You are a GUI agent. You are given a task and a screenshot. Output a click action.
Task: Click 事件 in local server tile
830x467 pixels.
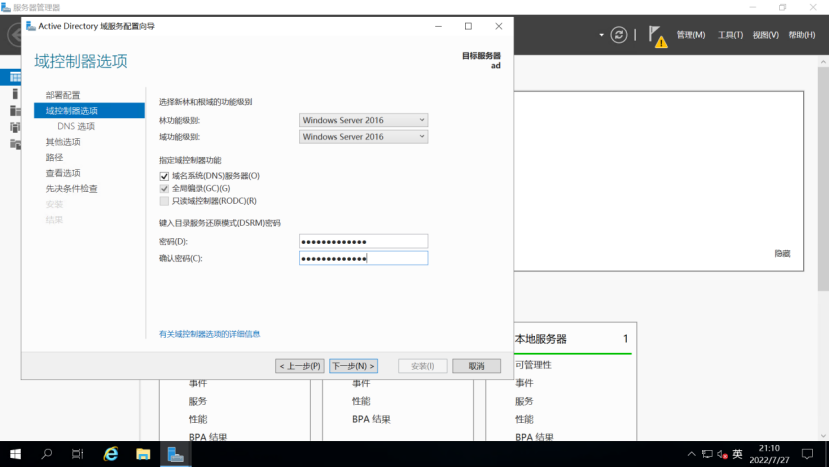coord(524,383)
